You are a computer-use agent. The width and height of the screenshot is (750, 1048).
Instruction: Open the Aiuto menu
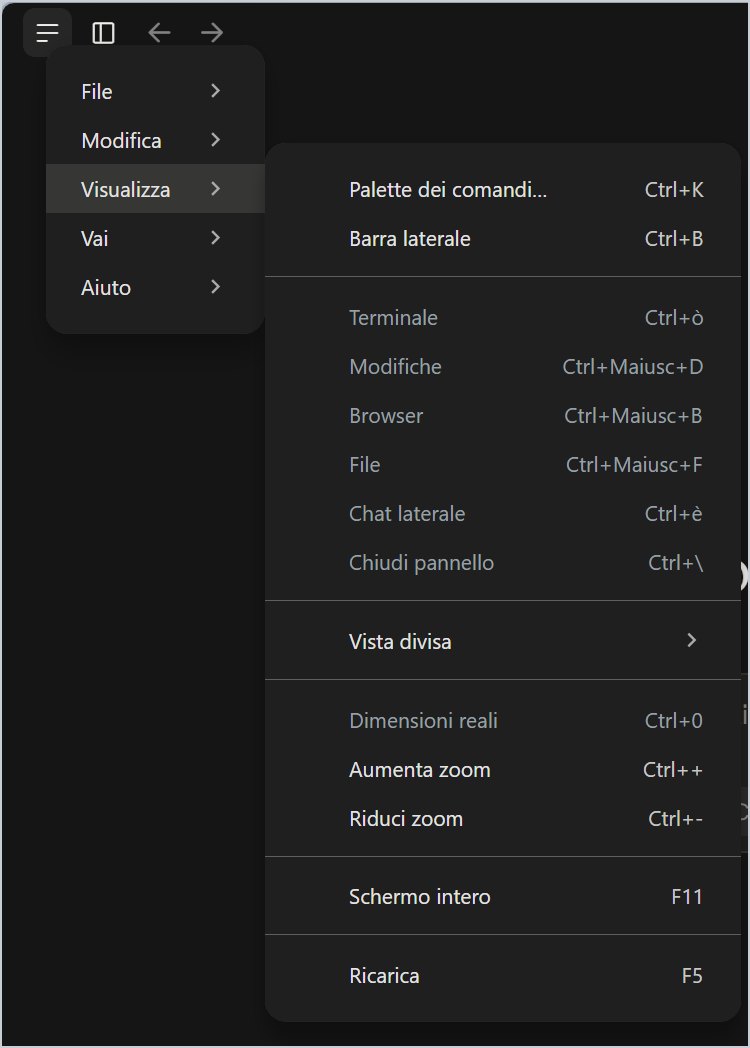click(x=155, y=287)
